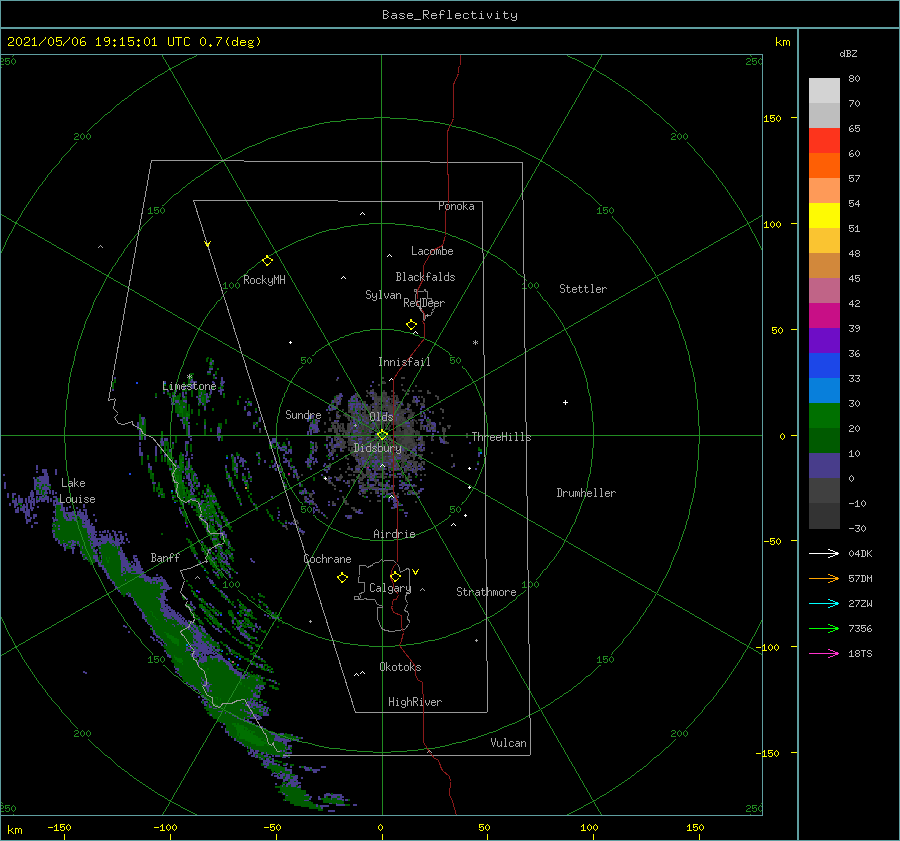Select the yellow diamond marker below Cochrane
The width and height of the screenshot is (900, 841).
pyautogui.click(x=342, y=578)
